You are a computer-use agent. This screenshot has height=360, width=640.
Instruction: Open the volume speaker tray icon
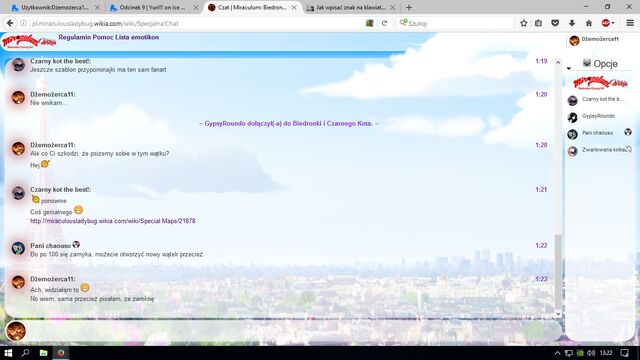click(x=591, y=353)
